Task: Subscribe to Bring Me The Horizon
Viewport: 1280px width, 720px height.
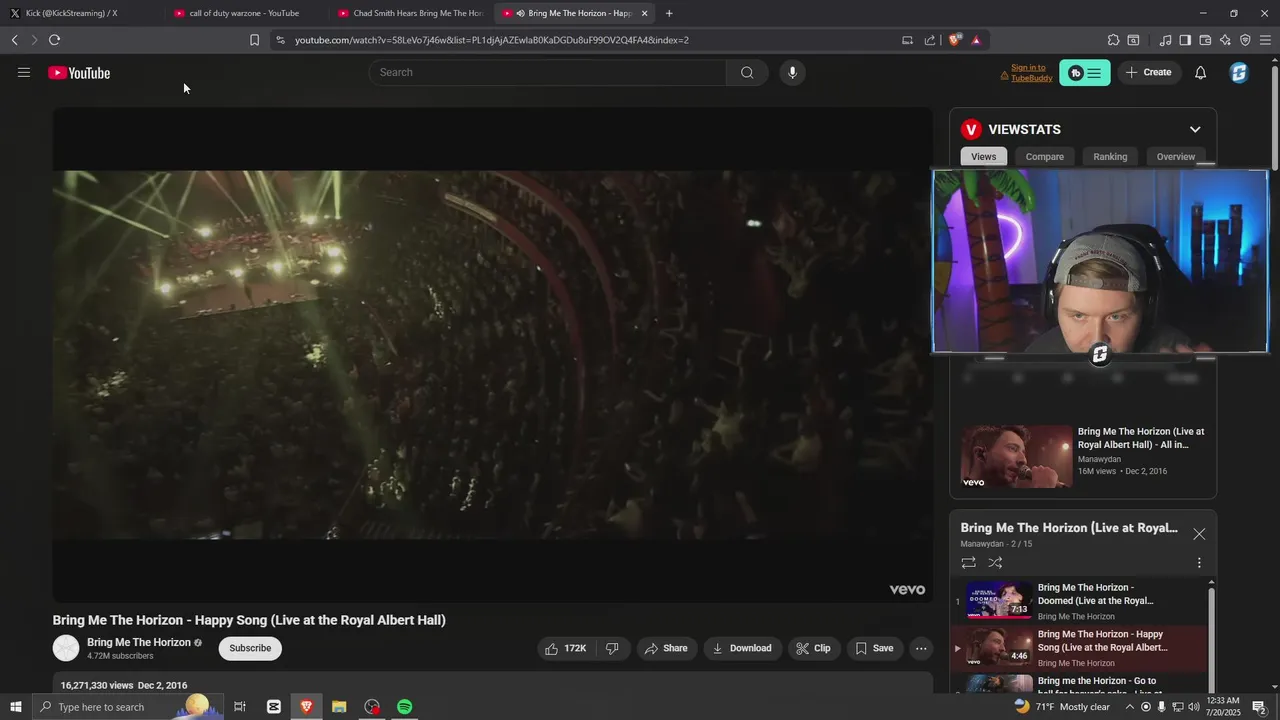Action: (x=250, y=648)
